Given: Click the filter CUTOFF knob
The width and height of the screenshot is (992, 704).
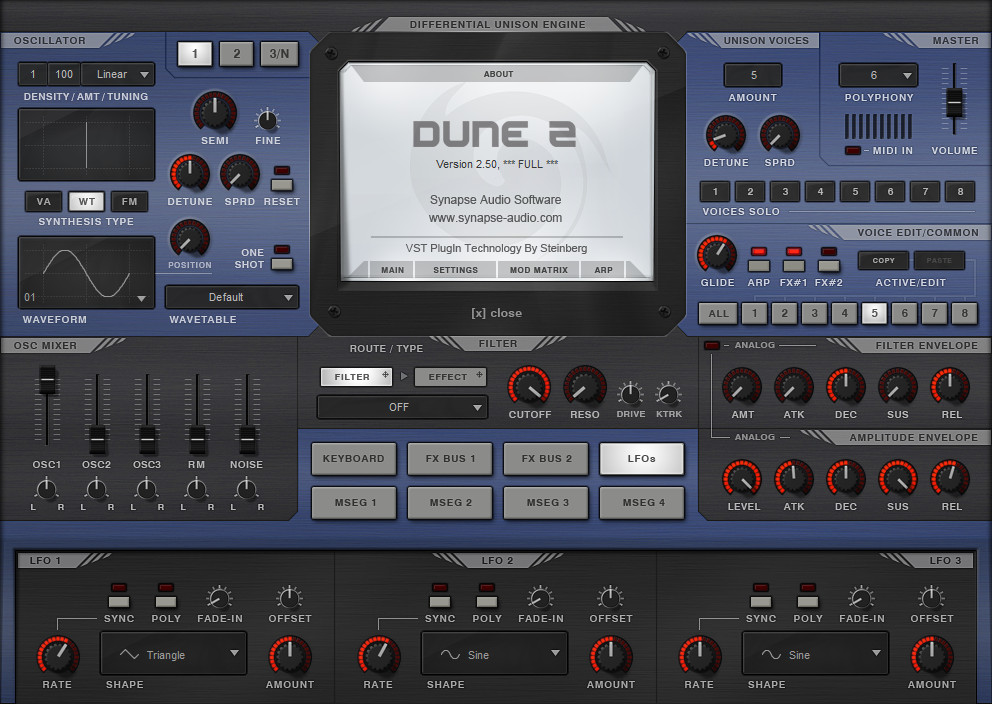Looking at the screenshot, I should coord(529,386).
